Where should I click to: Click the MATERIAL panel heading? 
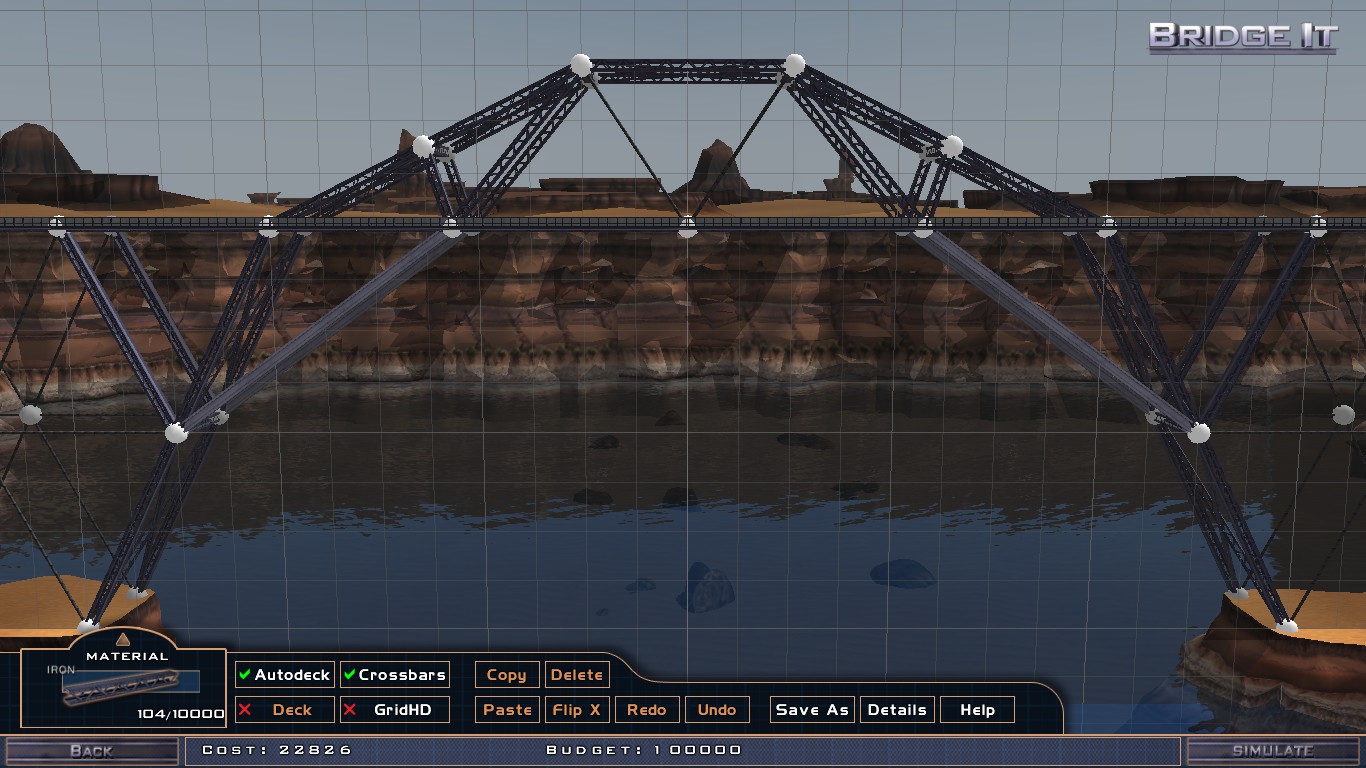coord(127,657)
